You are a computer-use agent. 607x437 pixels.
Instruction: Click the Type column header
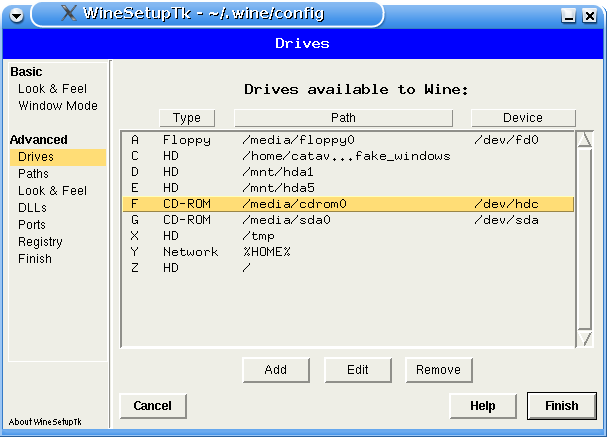click(187, 118)
